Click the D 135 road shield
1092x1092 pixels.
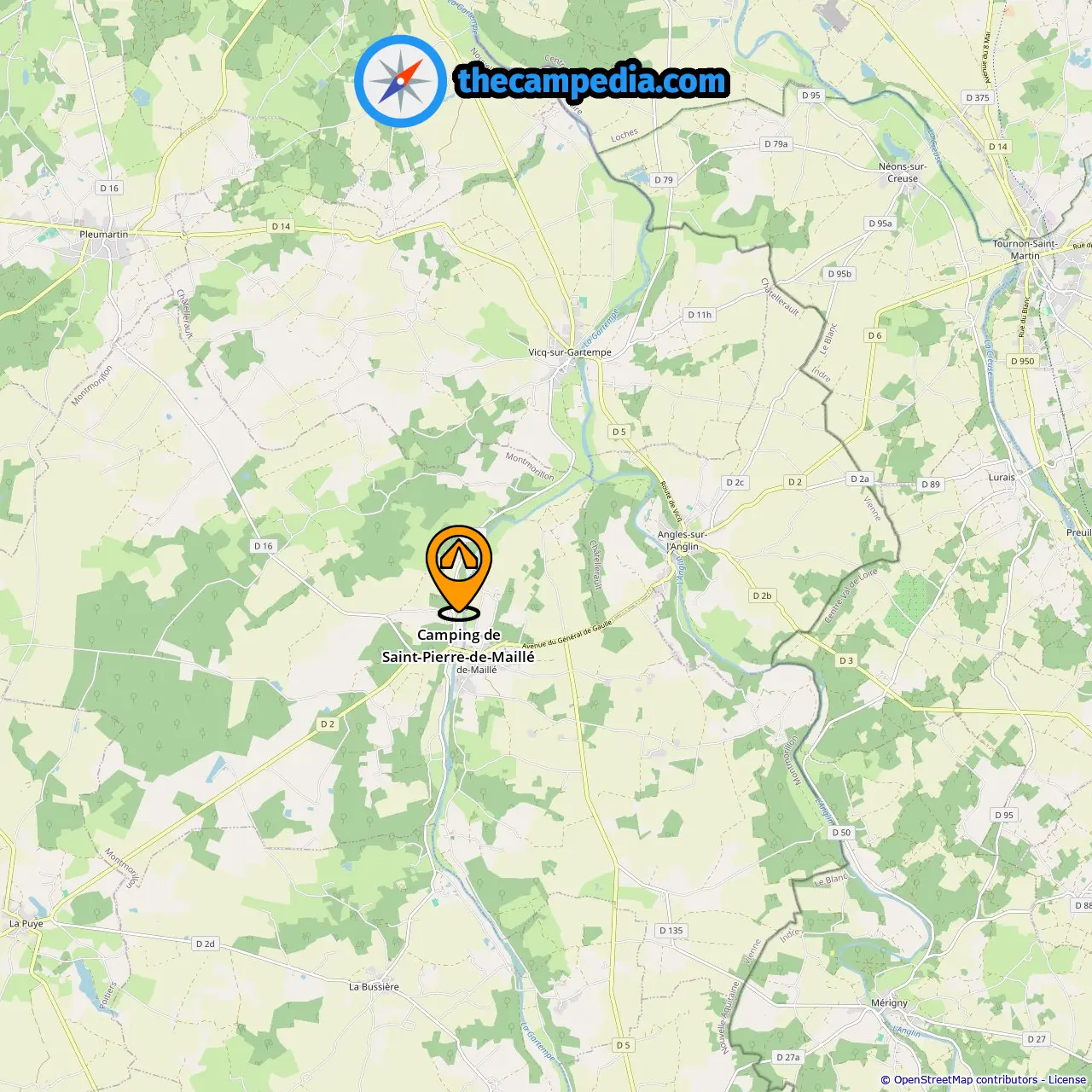671,931
